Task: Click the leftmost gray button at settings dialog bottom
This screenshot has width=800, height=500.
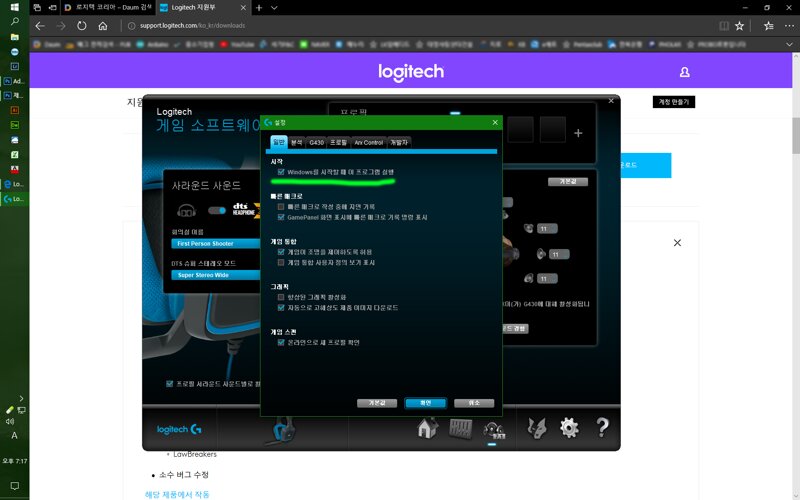Action: tap(377, 403)
